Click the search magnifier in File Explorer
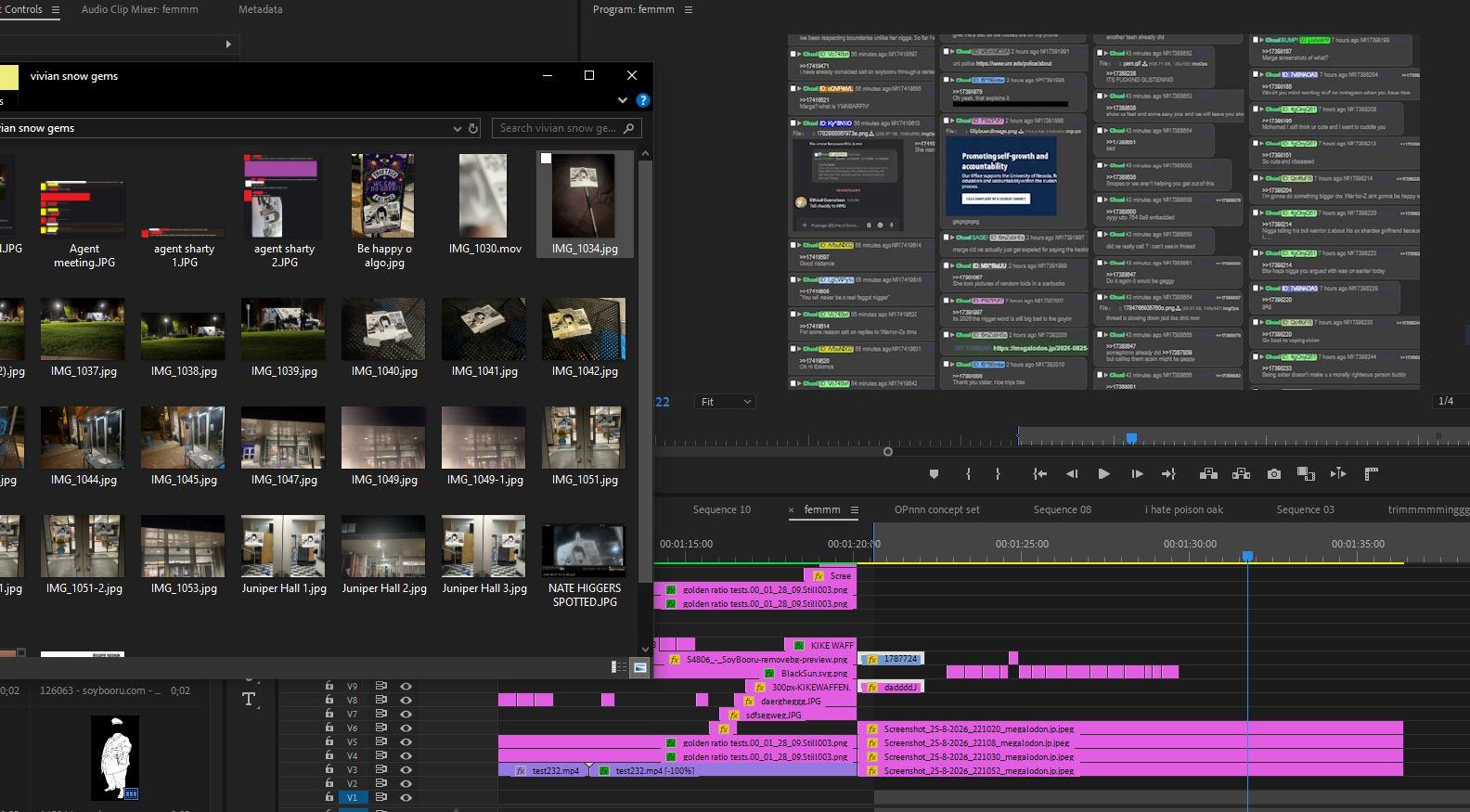 [x=629, y=128]
